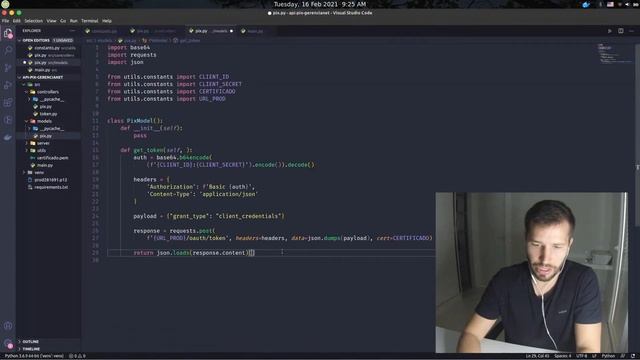Open the Explorer panel ellipsis menu
Image resolution: width=640 pixels, height=360 pixels.
(72, 31)
